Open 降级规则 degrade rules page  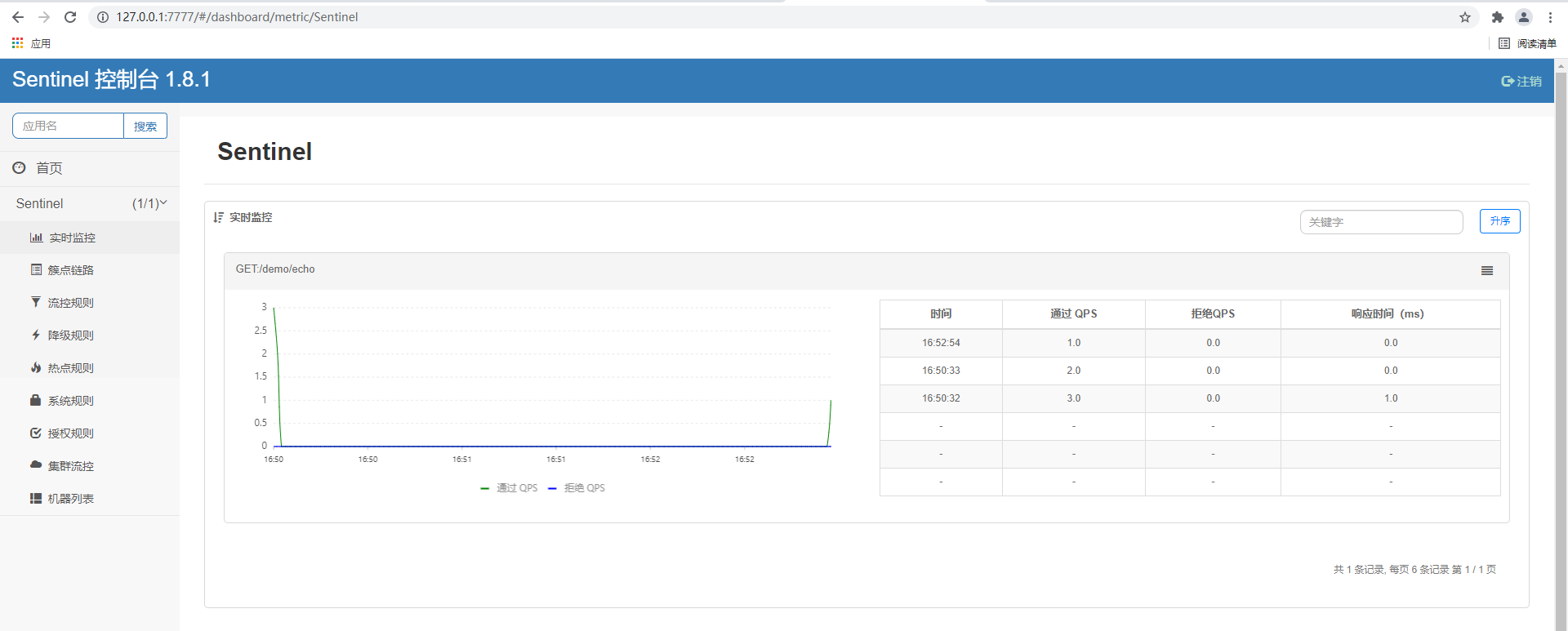pyautogui.click(x=90, y=335)
